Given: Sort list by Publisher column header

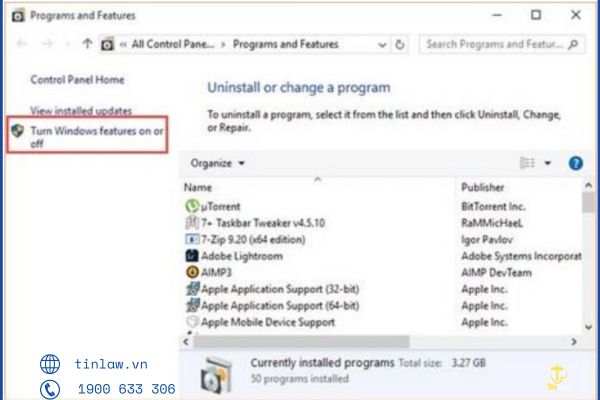Looking at the screenshot, I should (483, 187).
